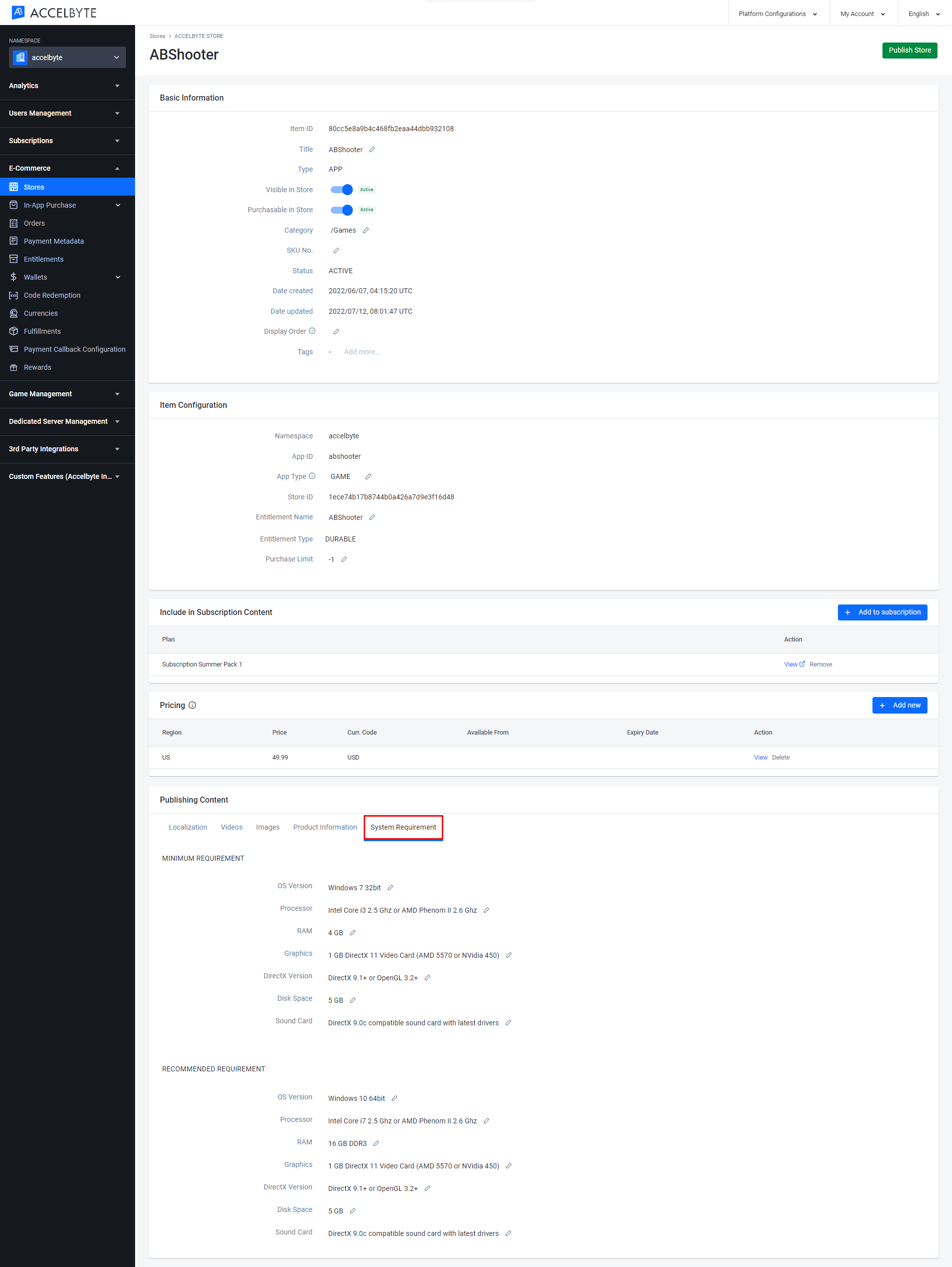Edit recommended Disk Space pencil icon
This screenshot has height=1267, width=952.
point(353,1210)
